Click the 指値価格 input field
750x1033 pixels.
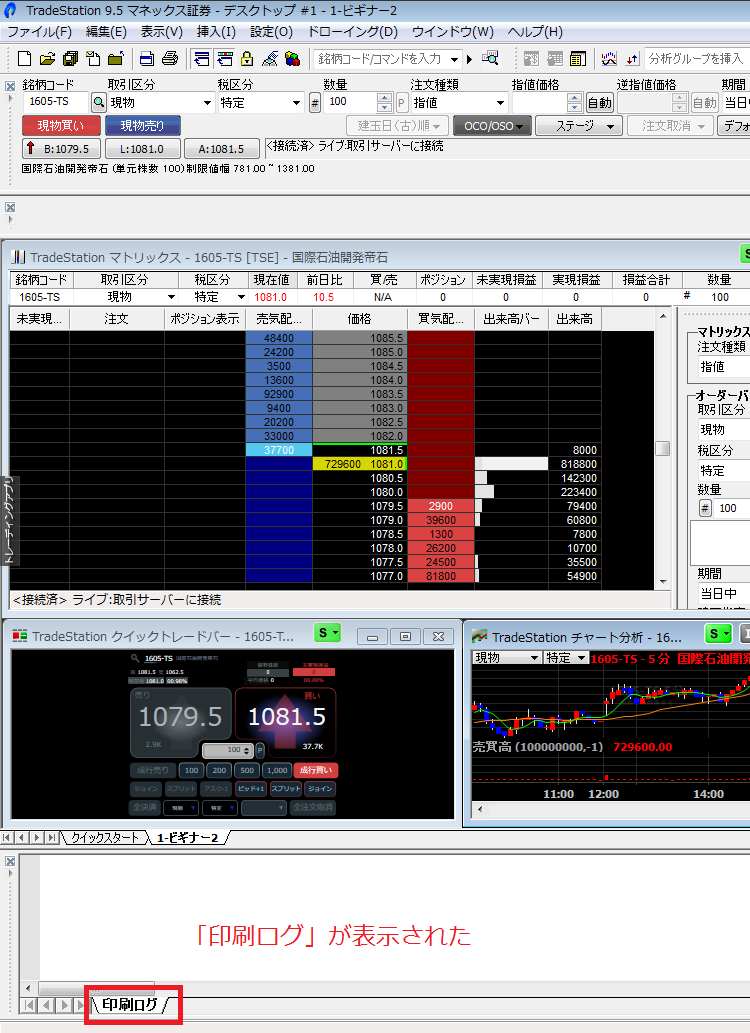point(540,103)
